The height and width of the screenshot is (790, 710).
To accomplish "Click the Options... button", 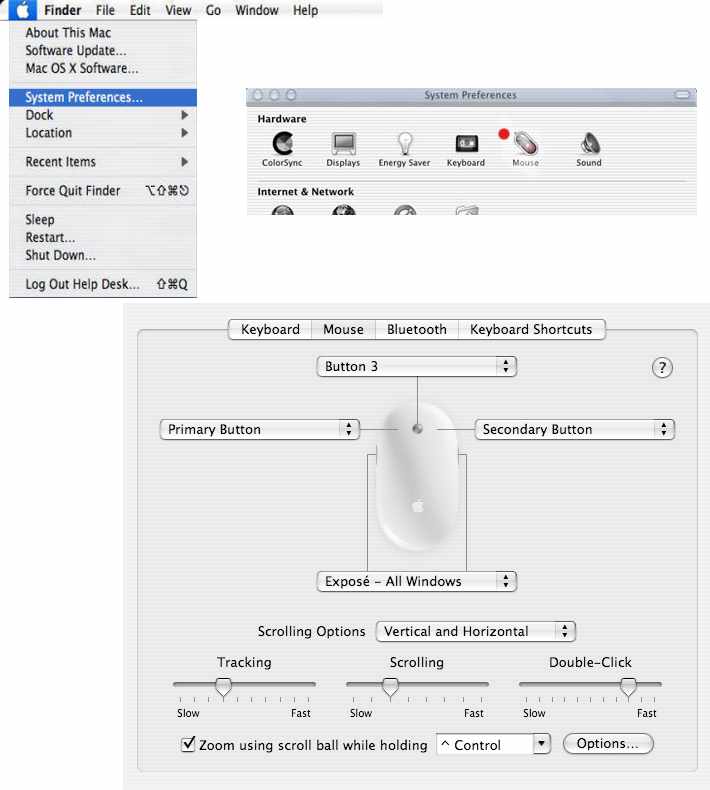I will pos(607,744).
